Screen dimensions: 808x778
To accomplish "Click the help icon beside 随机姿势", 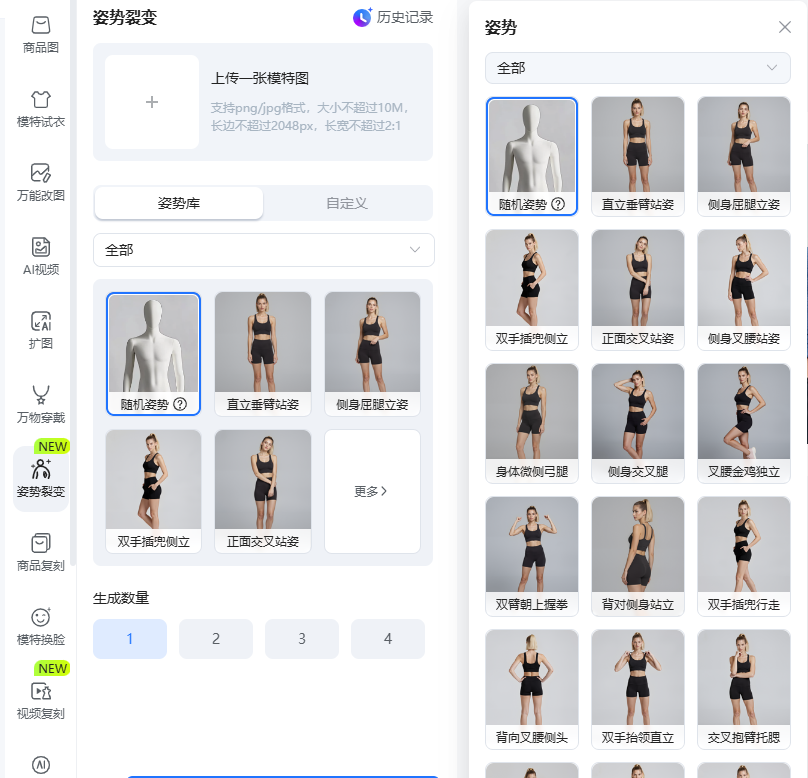I will (x=180, y=404).
